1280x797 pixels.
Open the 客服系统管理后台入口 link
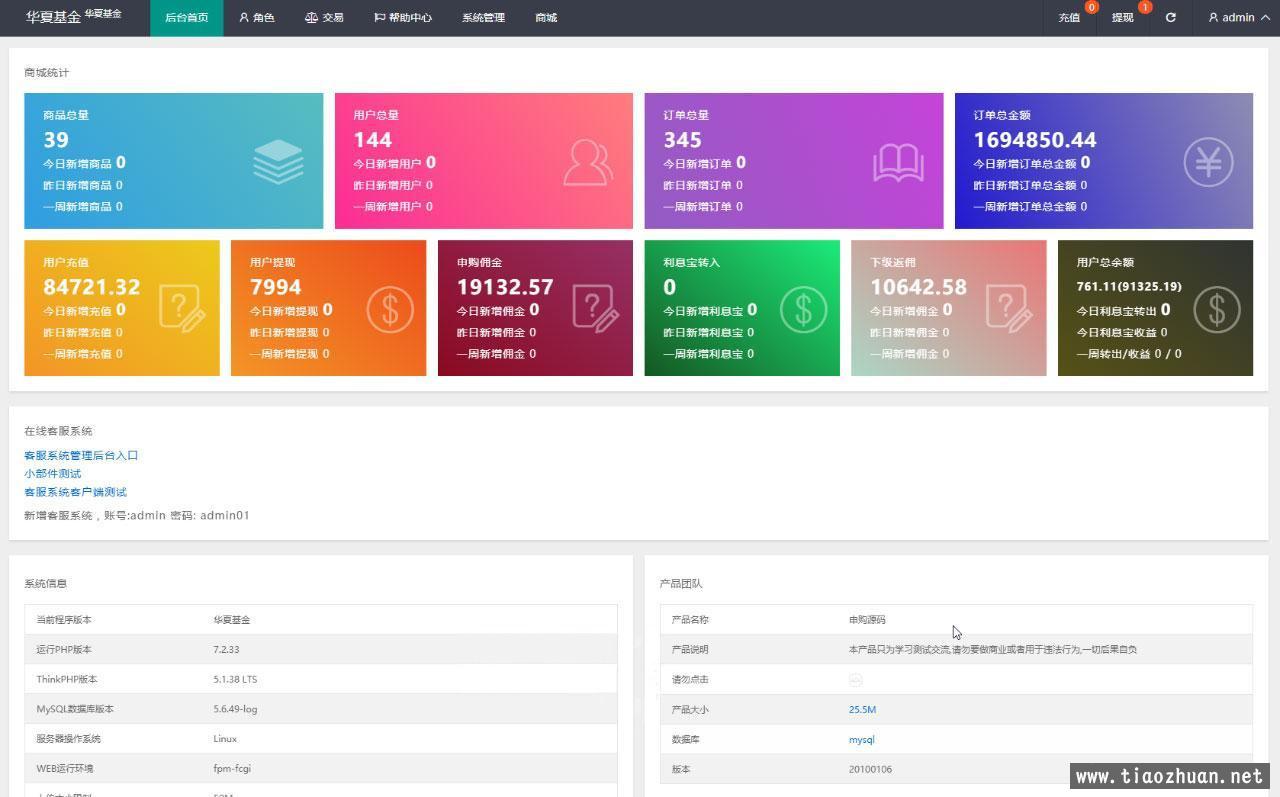(81, 455)
